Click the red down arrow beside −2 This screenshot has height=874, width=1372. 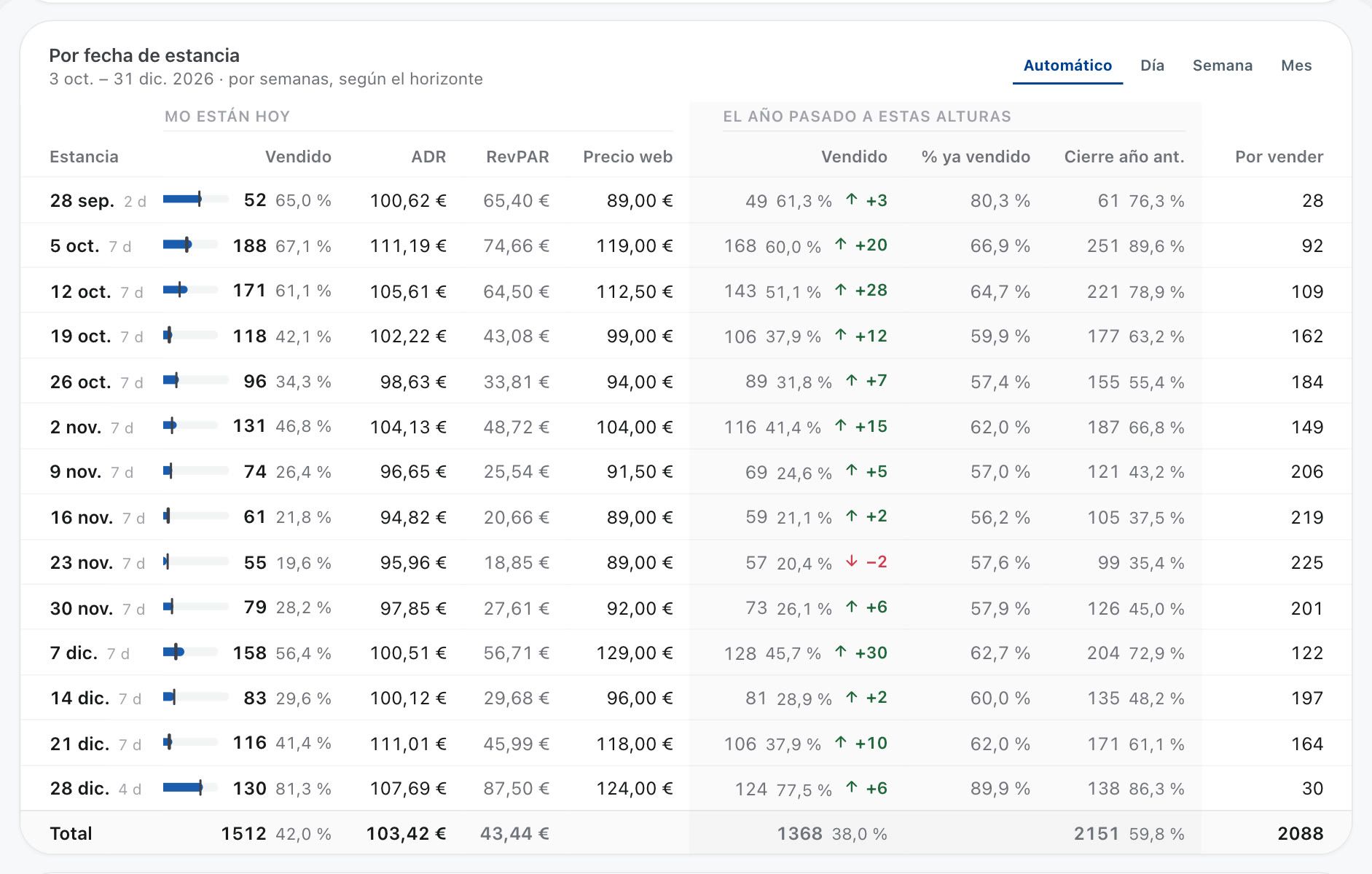pyautogui.click(x=851, y=562)
